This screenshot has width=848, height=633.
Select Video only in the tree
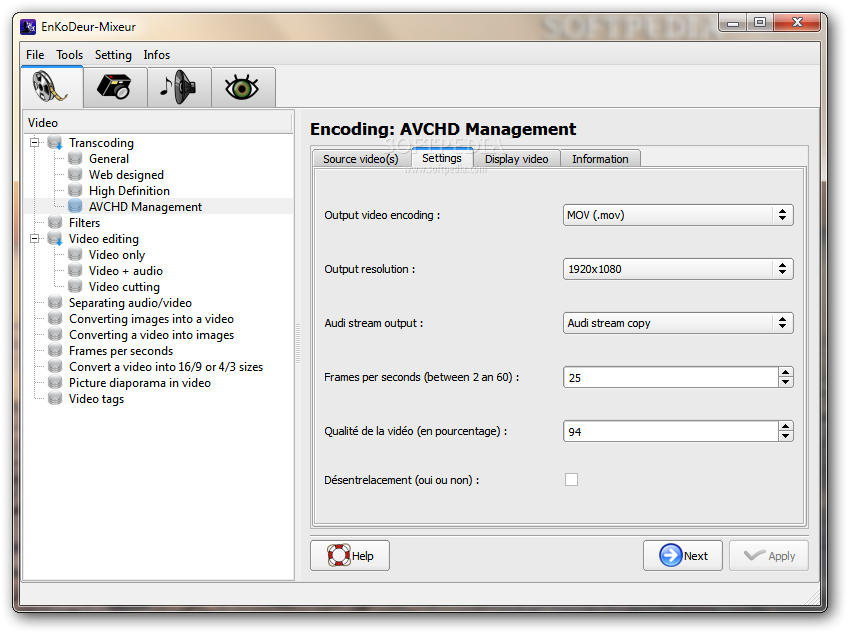point(117,254)
